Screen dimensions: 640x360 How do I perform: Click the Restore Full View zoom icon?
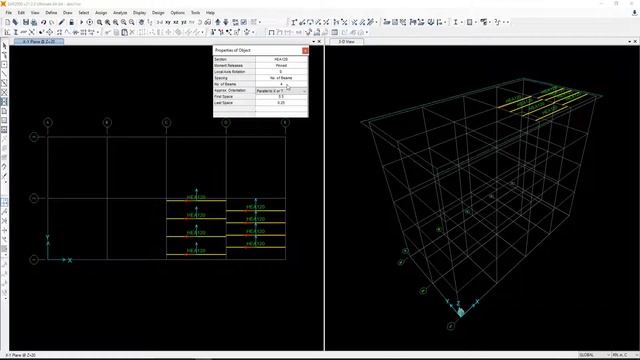coord(107,22)
